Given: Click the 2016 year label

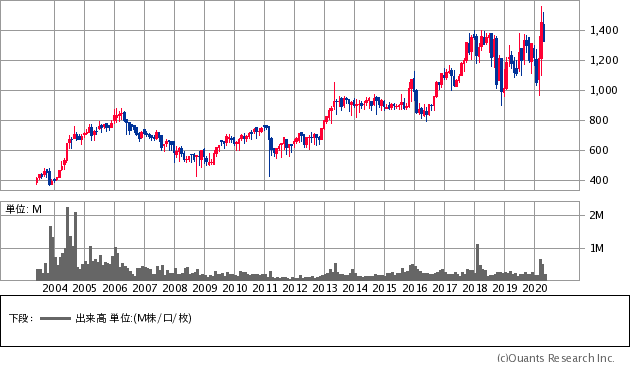Looking at the screenshot, I should [415, 288].
